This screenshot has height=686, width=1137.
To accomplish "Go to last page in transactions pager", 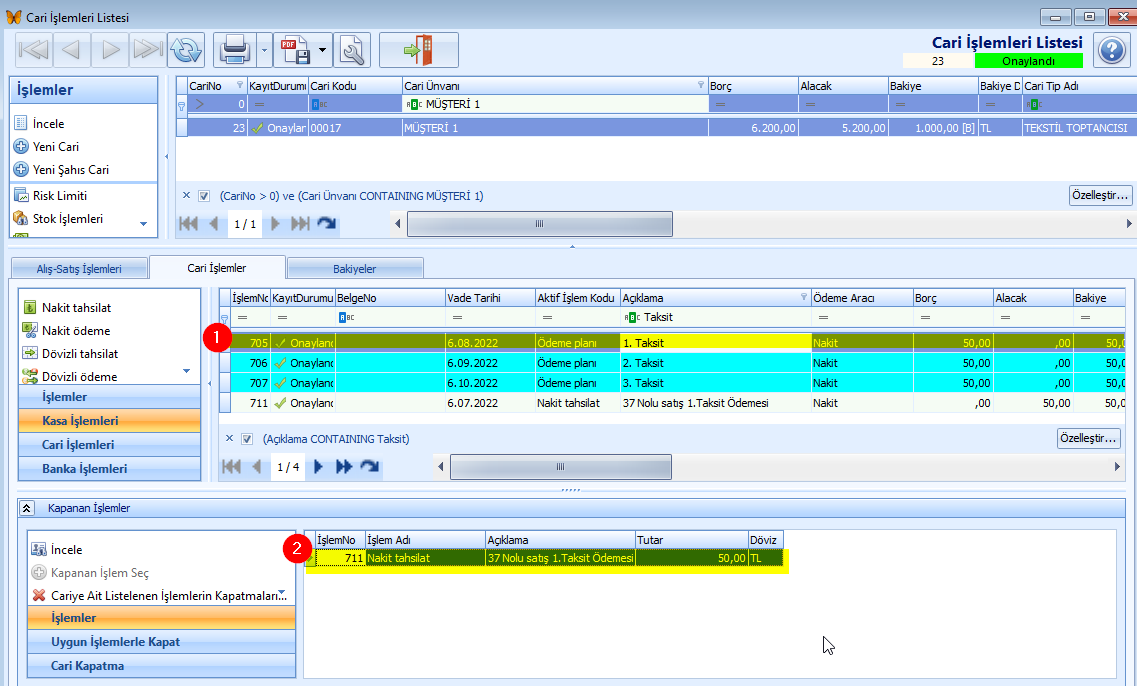I will [344, 467].
